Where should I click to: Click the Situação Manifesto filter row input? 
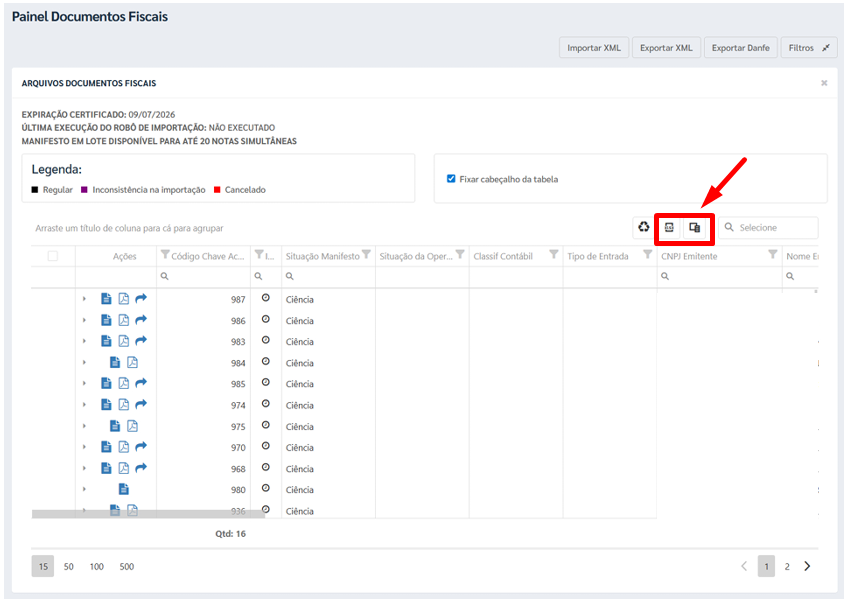click(328, 277)
